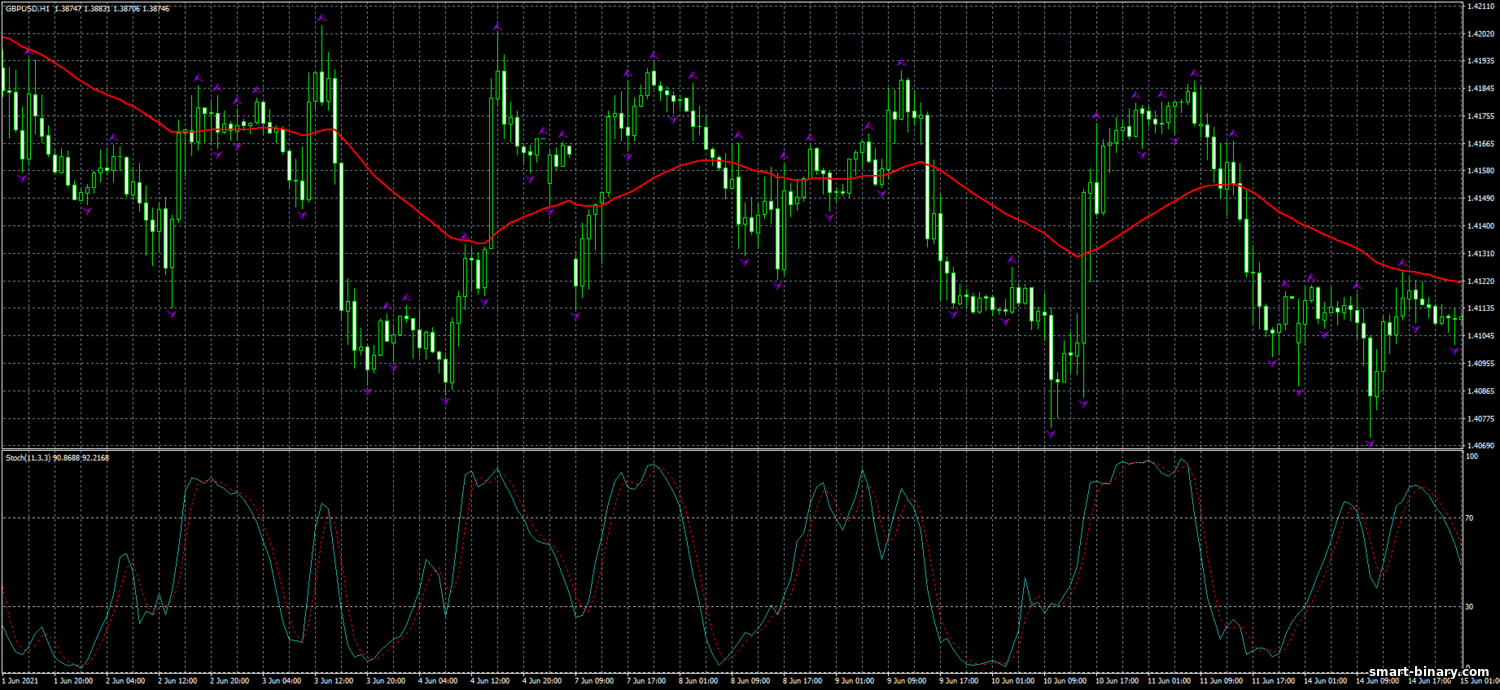
Task: Click the 4 Jun 12:00 time label
Action: point(489,681)
